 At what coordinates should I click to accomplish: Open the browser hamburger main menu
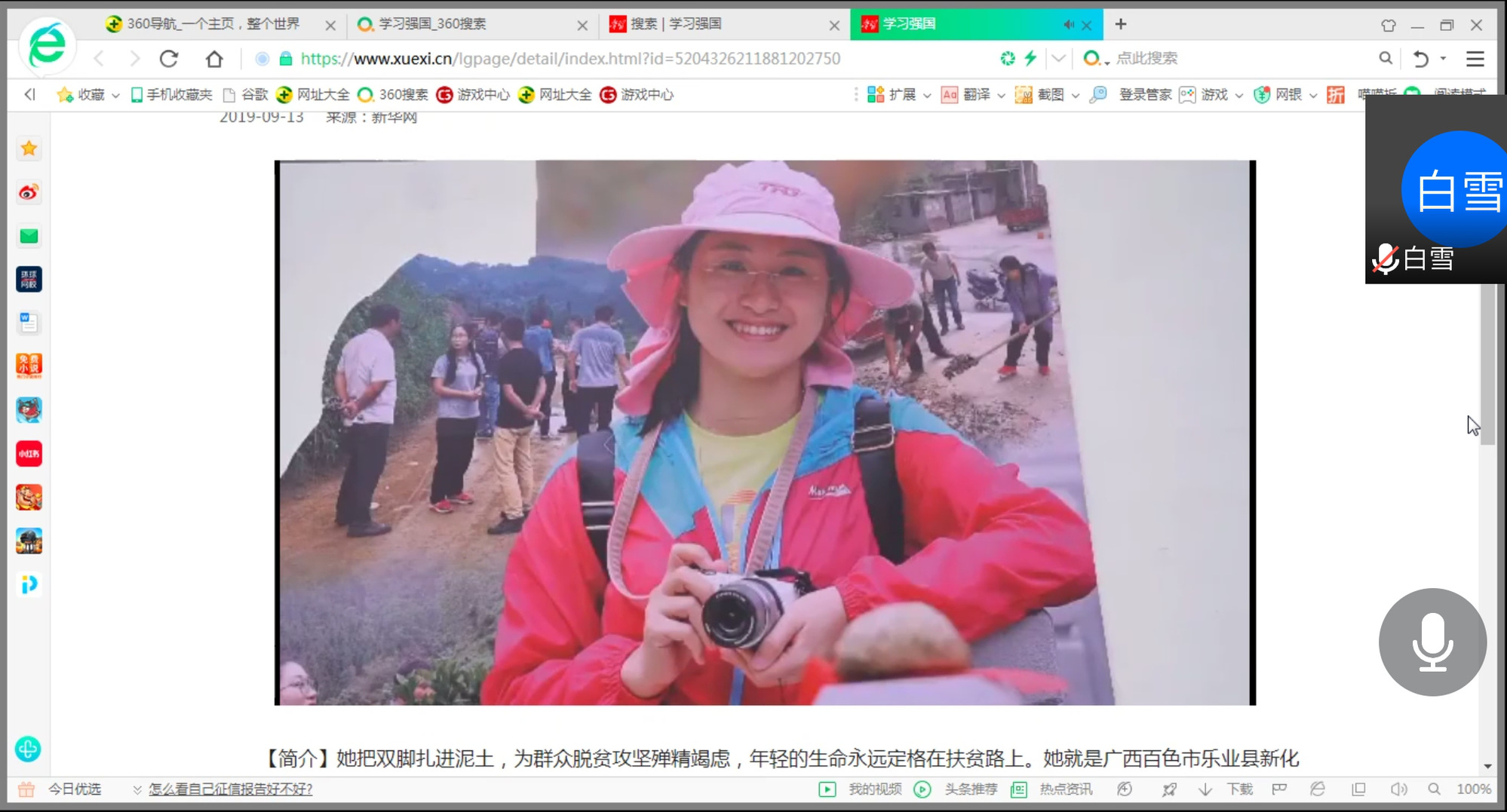[x=1475, y=59]
